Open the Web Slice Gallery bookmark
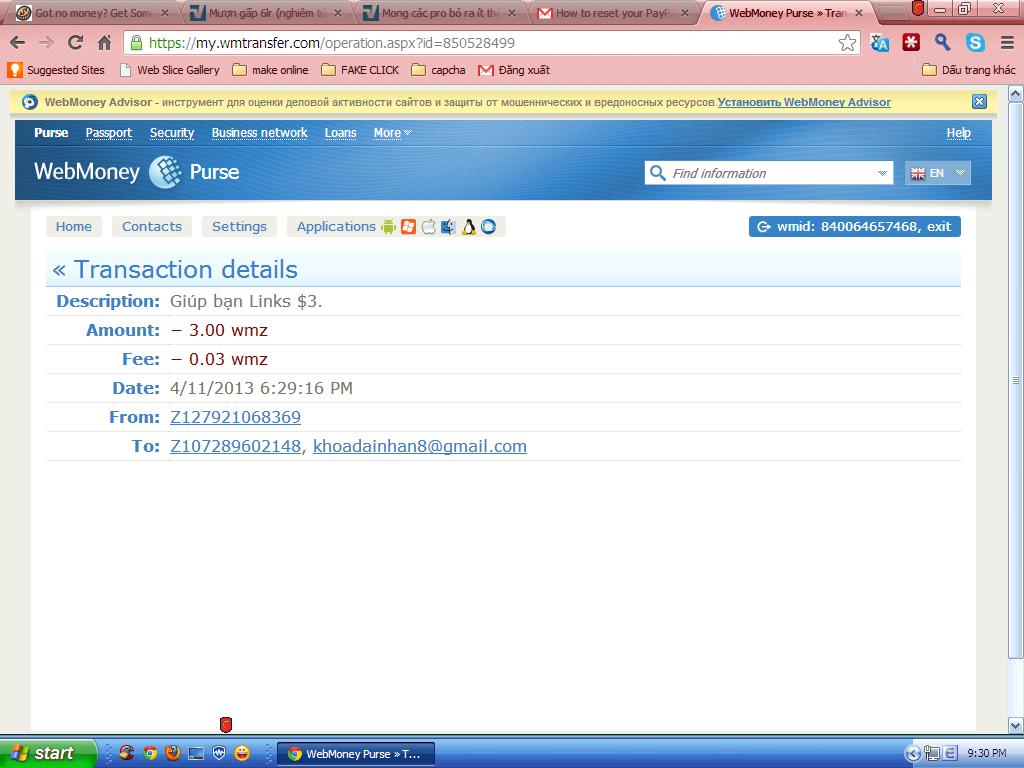The height and width of the screenshot is (768, 1024). coord(170,70)
